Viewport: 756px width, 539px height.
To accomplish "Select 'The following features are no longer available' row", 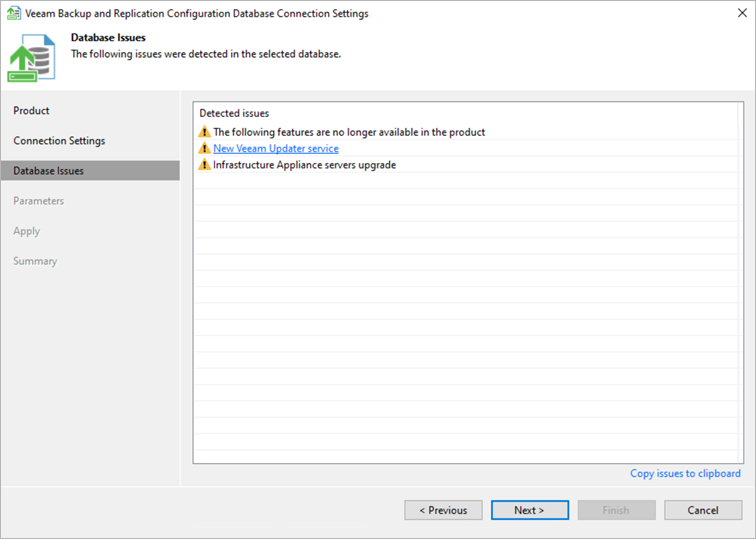I will [x=466, y=132].
